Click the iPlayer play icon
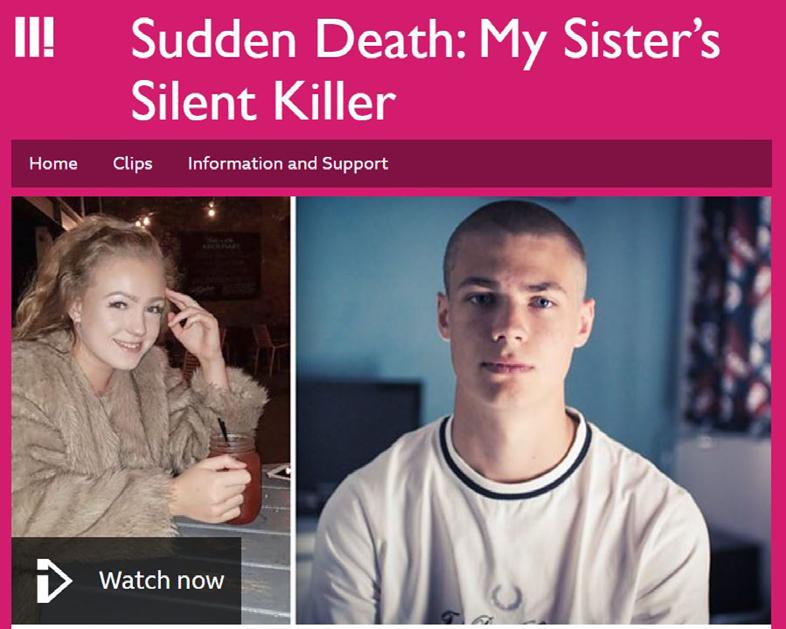The width and height of the screenshot is (786, 629). (54, 580)
